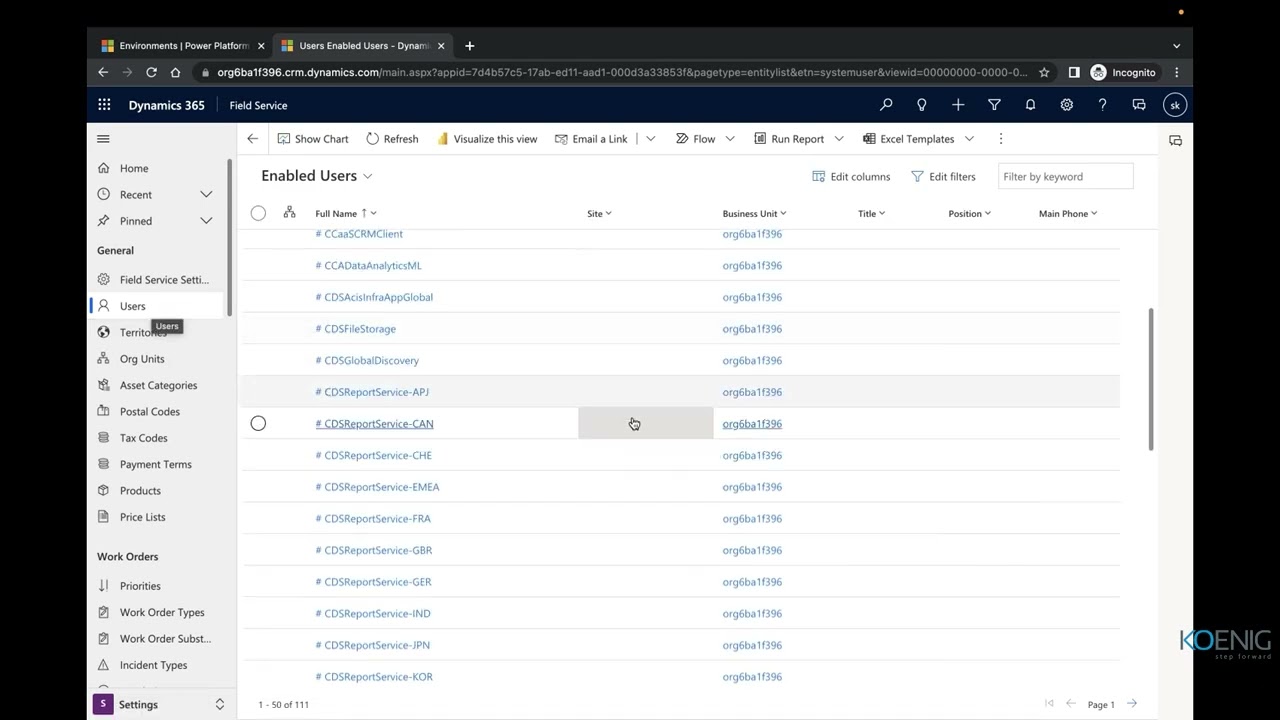The image size is (1280, 720).
Task: Click the Refresh button
Action: click(x=392, y=139)
